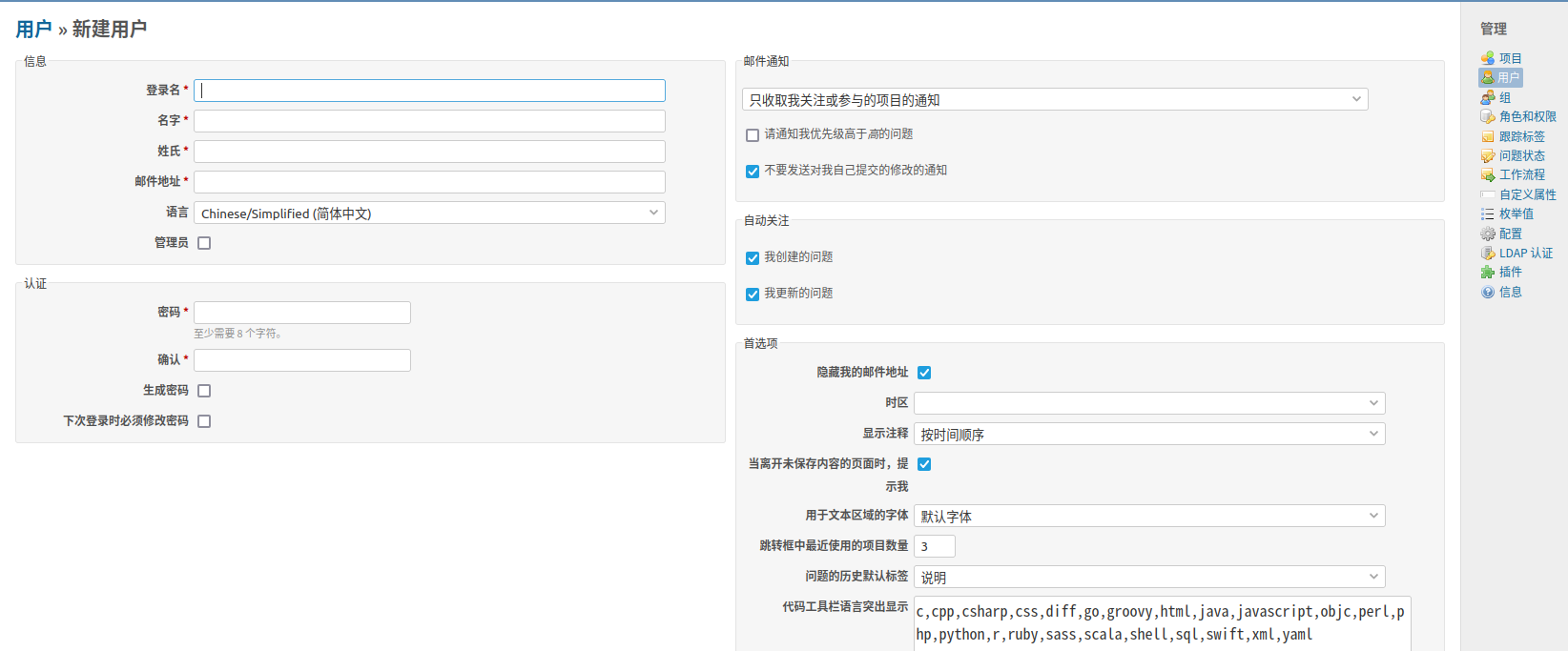Open LDAP 认证 in admin menu
Viewport: 1568px width, 651px height.
(1525, 253)
